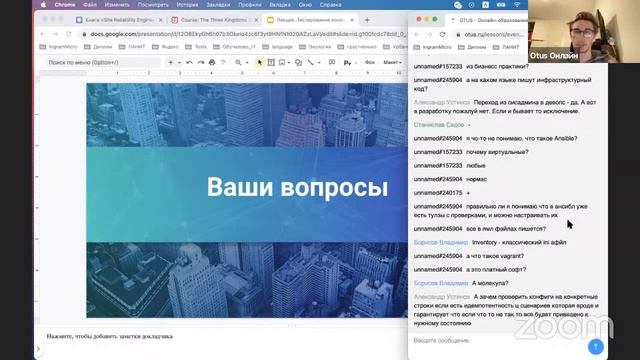Open the История menu

click(187, 5)
